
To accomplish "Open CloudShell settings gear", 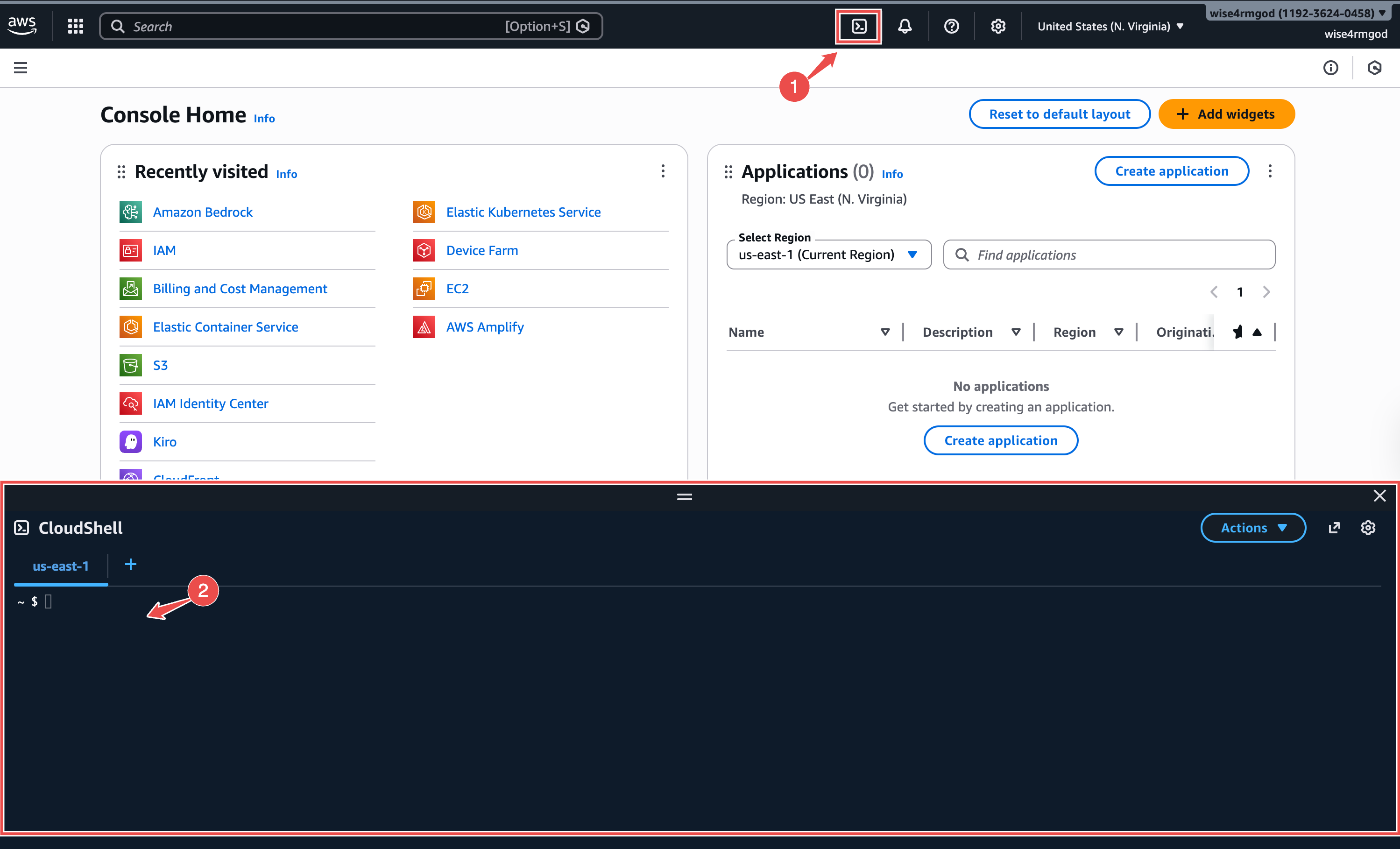I will pyautogui.click(x=1368, y=527).
